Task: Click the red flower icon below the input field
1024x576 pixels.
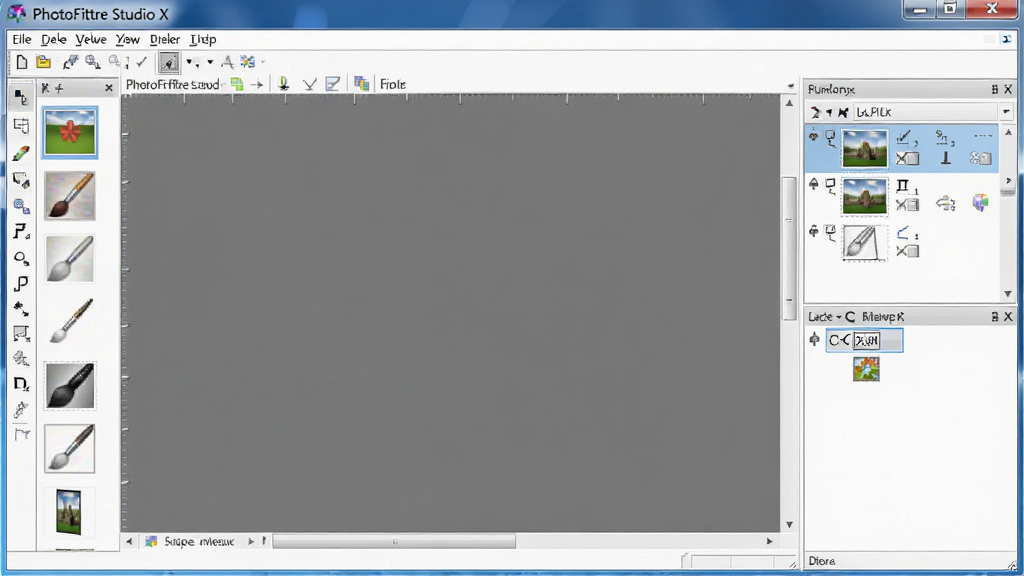Action: (x=866, y=369)
